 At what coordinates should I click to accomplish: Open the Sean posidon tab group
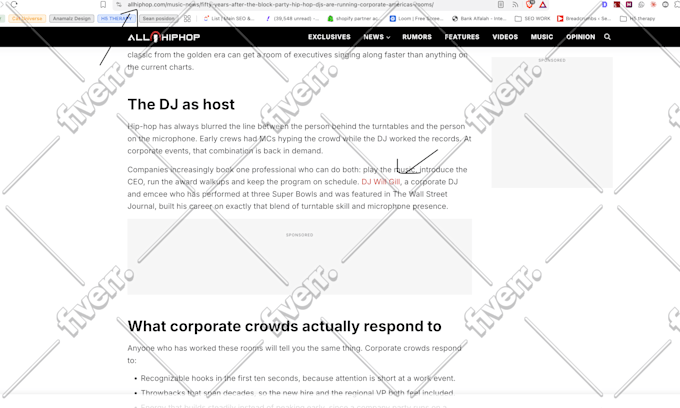click(x=158, y=19)
